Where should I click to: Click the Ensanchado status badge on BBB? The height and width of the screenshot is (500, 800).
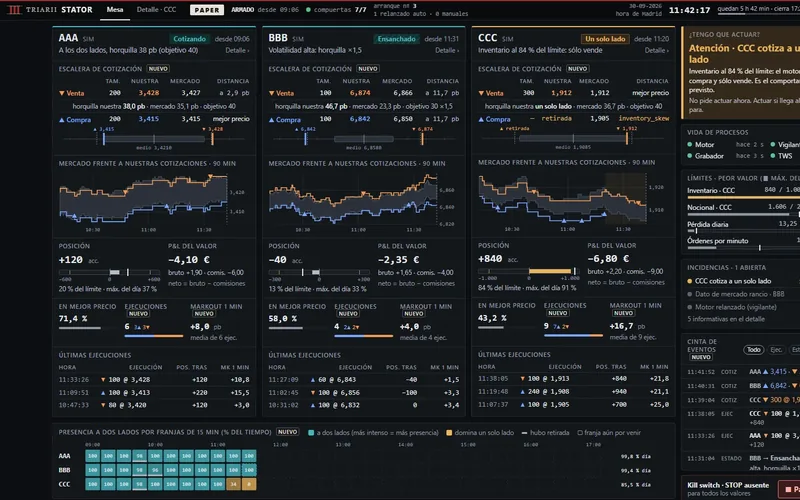(x=396, y=39)
